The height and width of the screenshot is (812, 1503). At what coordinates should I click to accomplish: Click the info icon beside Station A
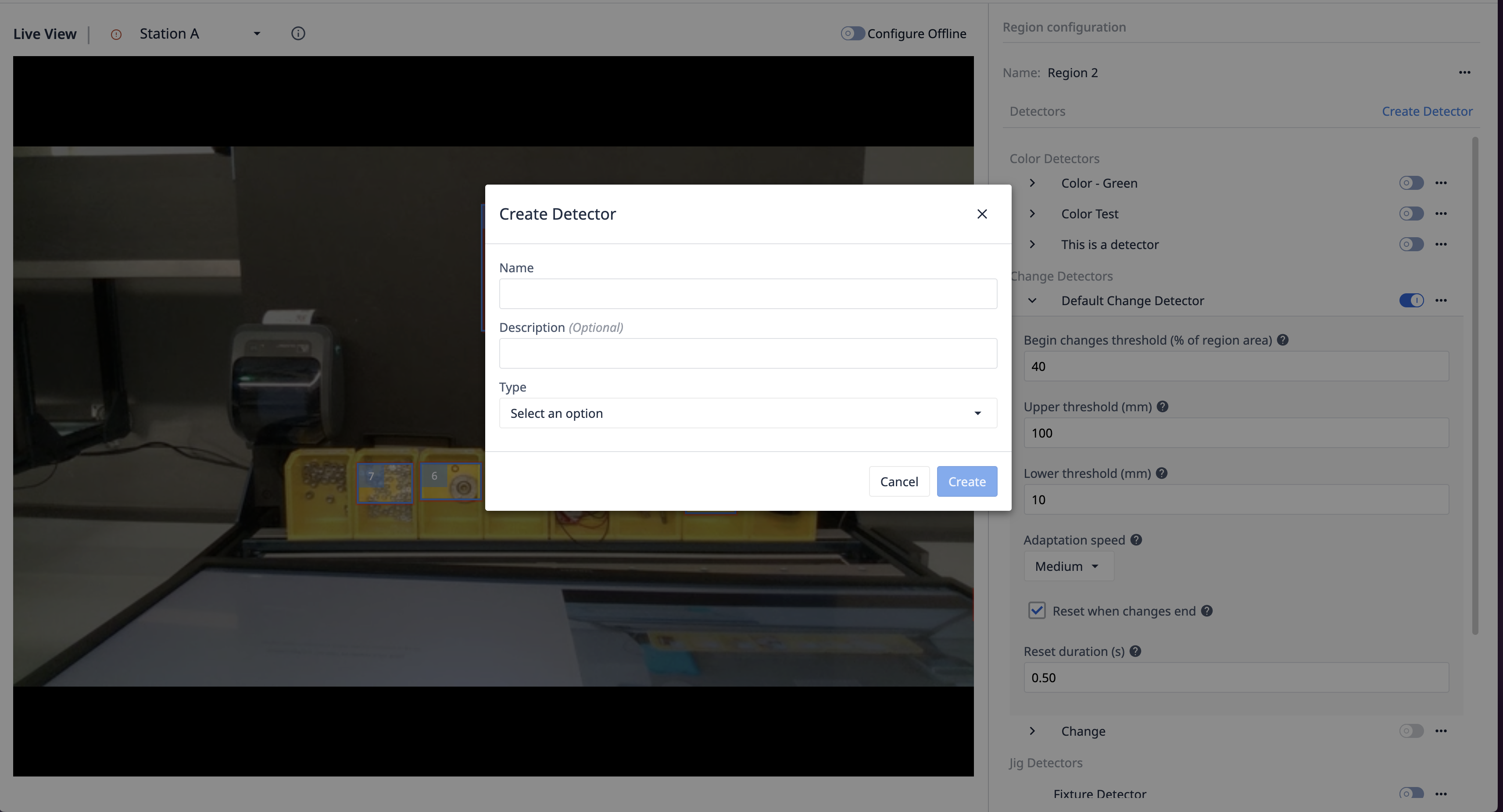tap(298, 34)
